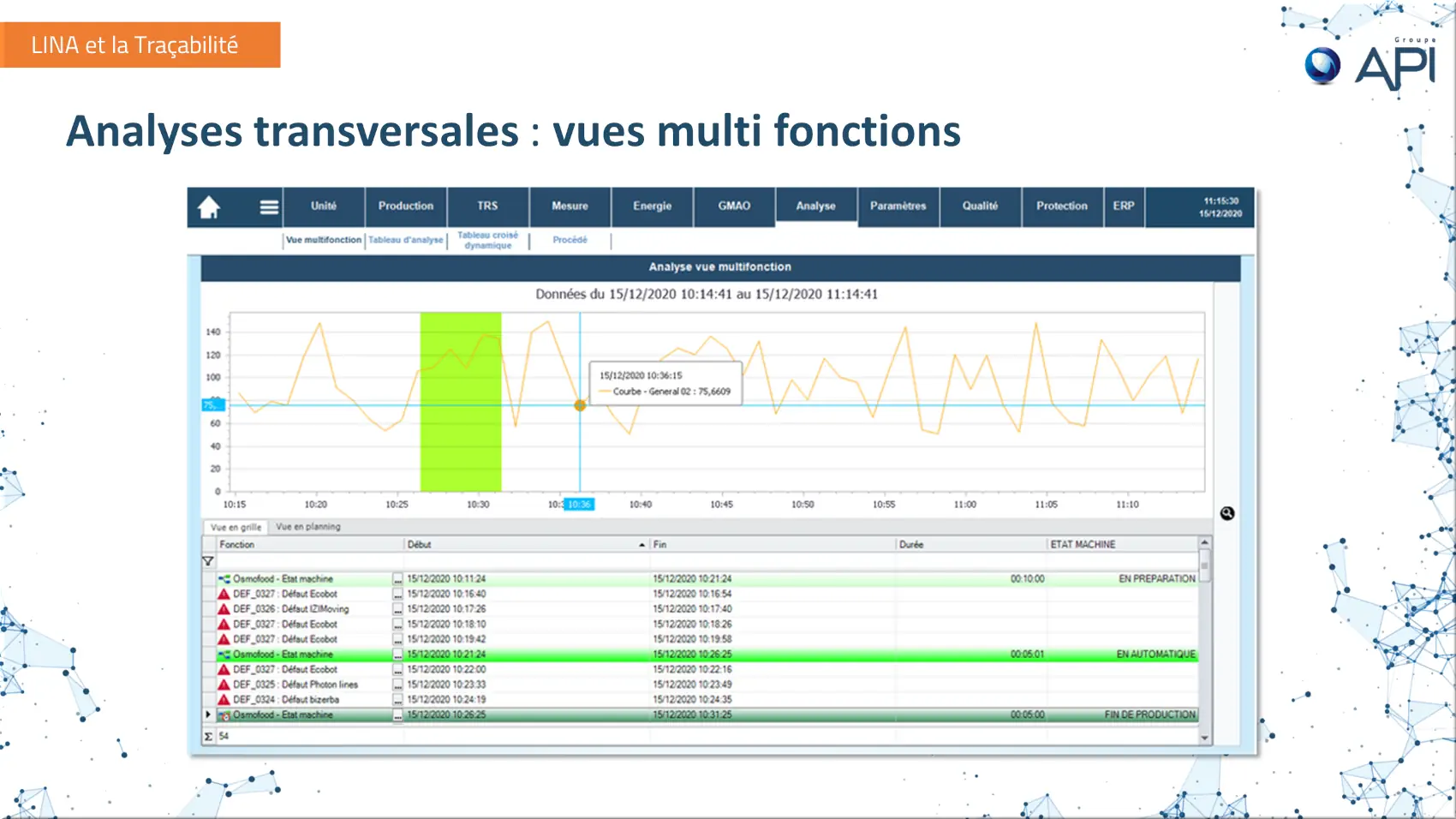Open ellipsis button on DEF_0324 Défaut bizerba row
The width and height of the screenshot is (1456, 819).
(x=397, y=700)
